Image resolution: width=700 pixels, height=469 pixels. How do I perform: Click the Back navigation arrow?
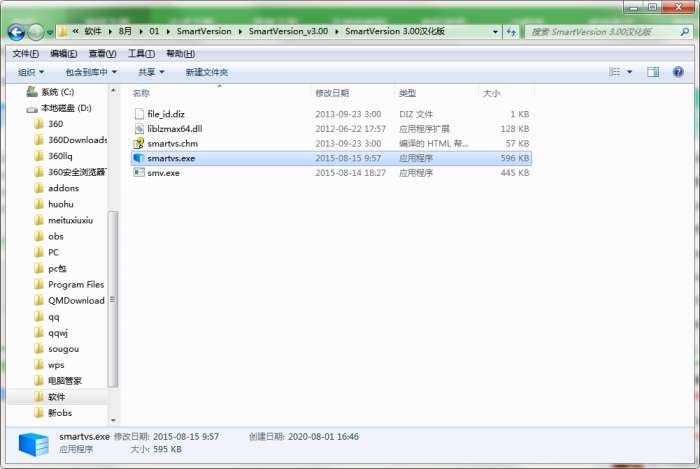[16, 32]
